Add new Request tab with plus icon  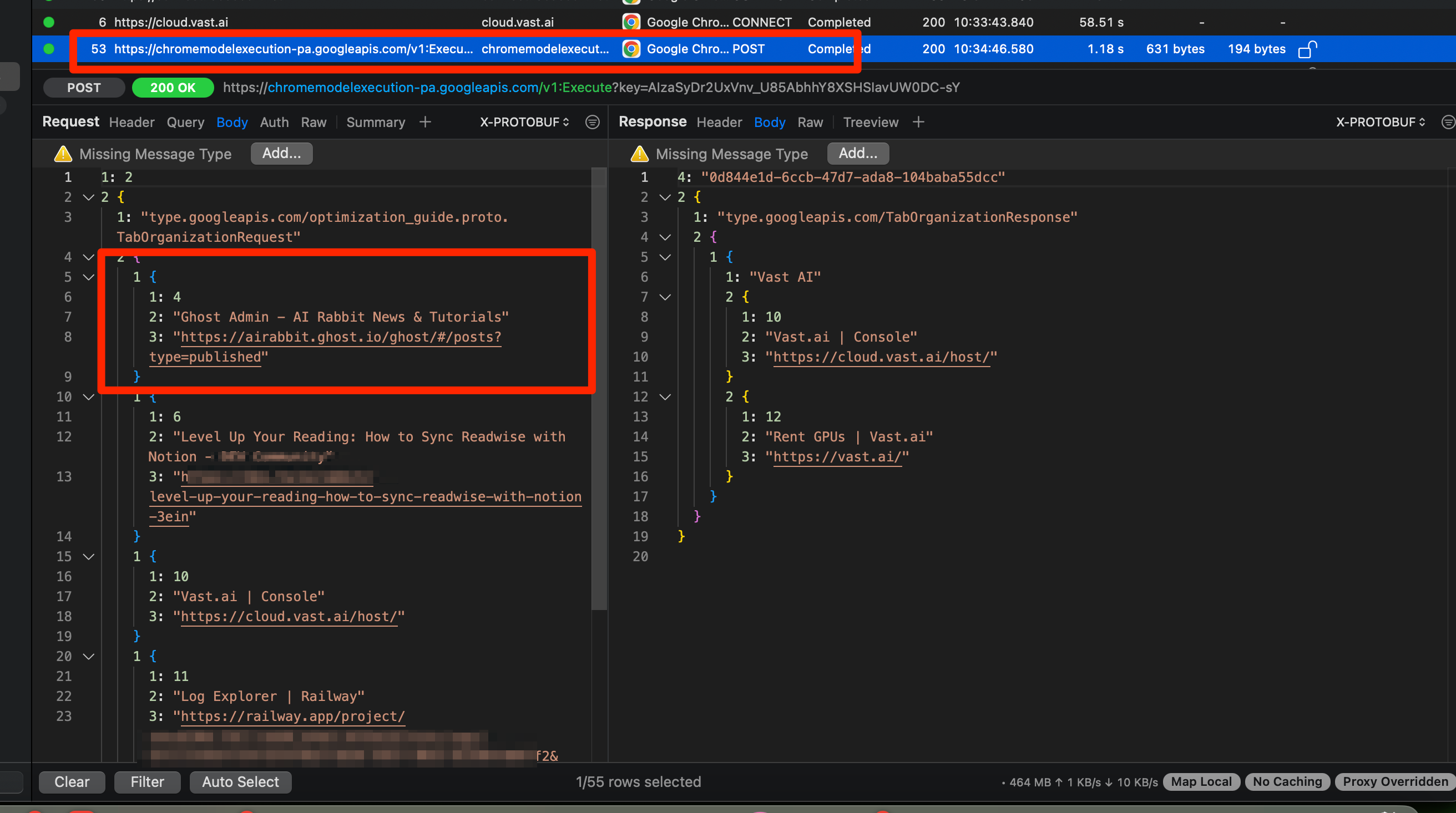click(425, 122)
